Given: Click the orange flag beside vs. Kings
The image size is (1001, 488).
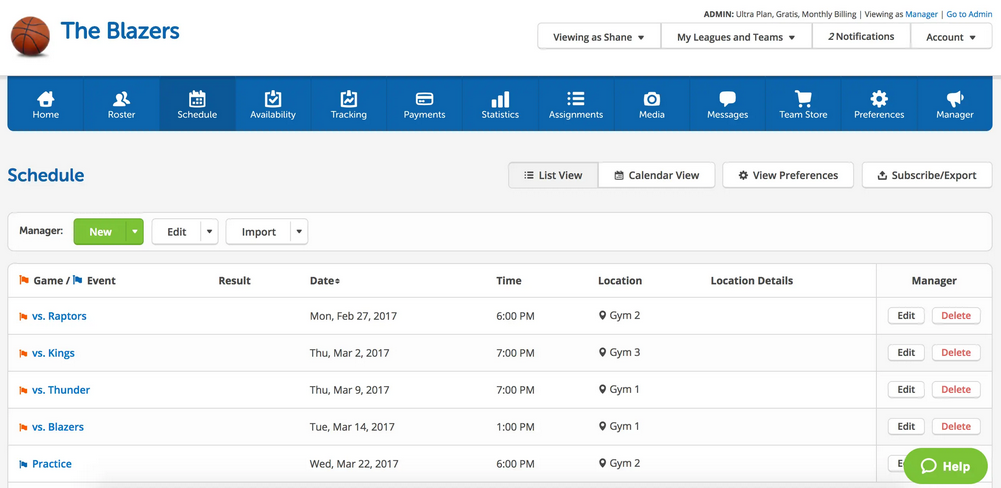Looking at the screenshot, I should (x=23, y=353).
